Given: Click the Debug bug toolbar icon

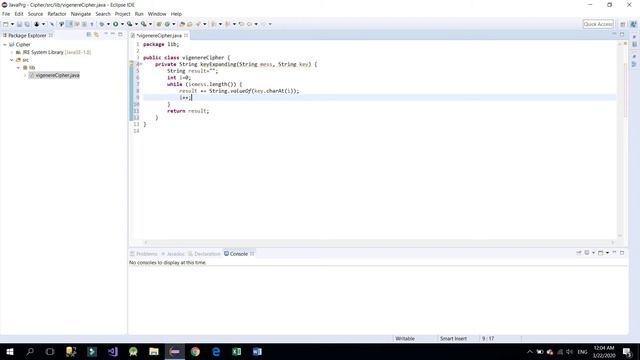Looking at the screenshot, I should 102,24.
